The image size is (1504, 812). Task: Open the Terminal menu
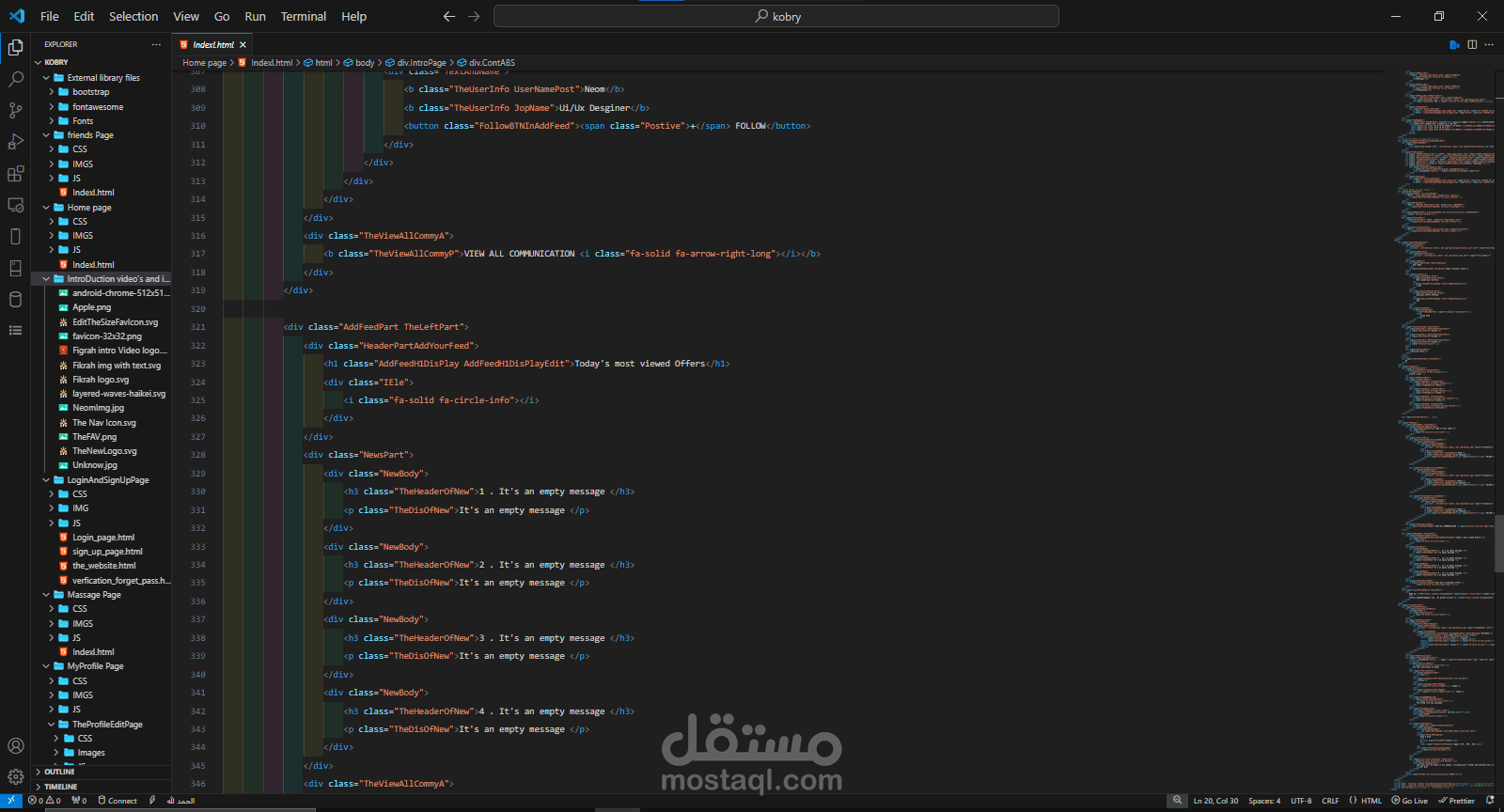click(x=304, y=16)
